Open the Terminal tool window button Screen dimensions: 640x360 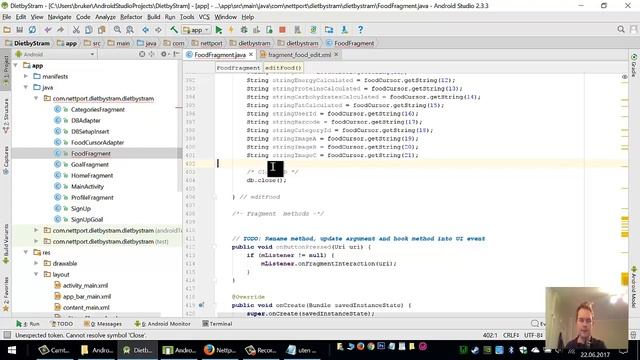217,324
